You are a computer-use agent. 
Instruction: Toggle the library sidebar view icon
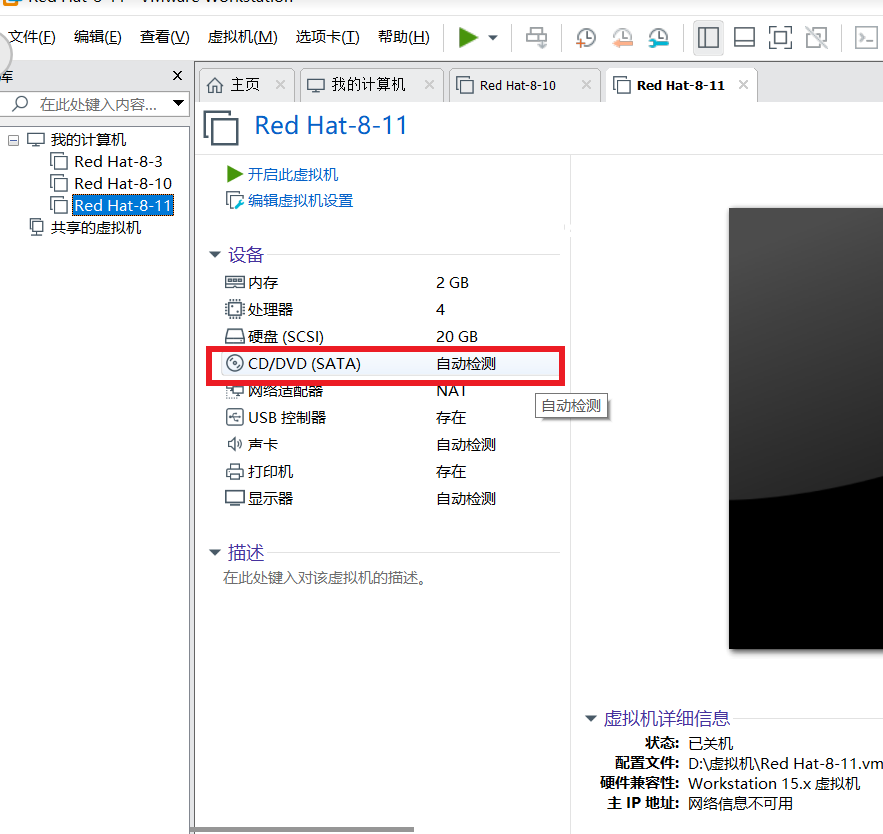coord(708,38)
